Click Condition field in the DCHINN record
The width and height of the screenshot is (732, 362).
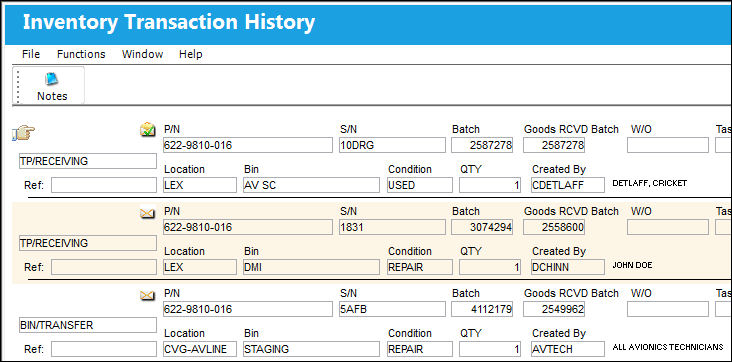point(420,267)
